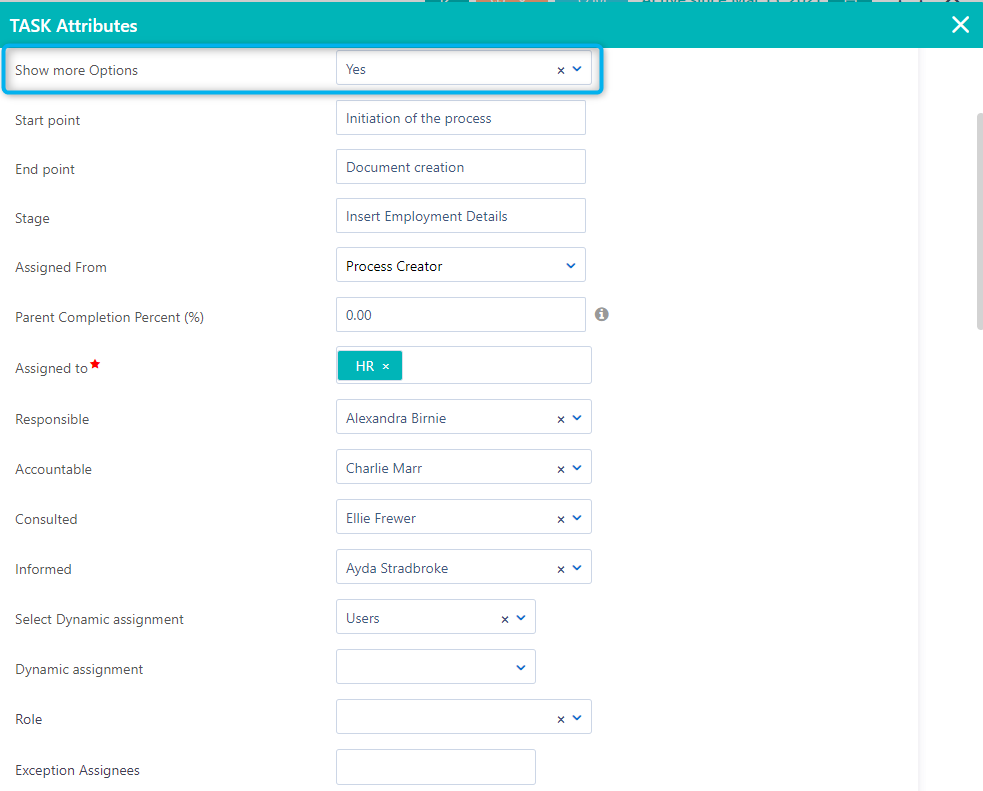Screen dimensions: 983x791
Task: Open the Show more Options dropdown
Action: point(576,68)
